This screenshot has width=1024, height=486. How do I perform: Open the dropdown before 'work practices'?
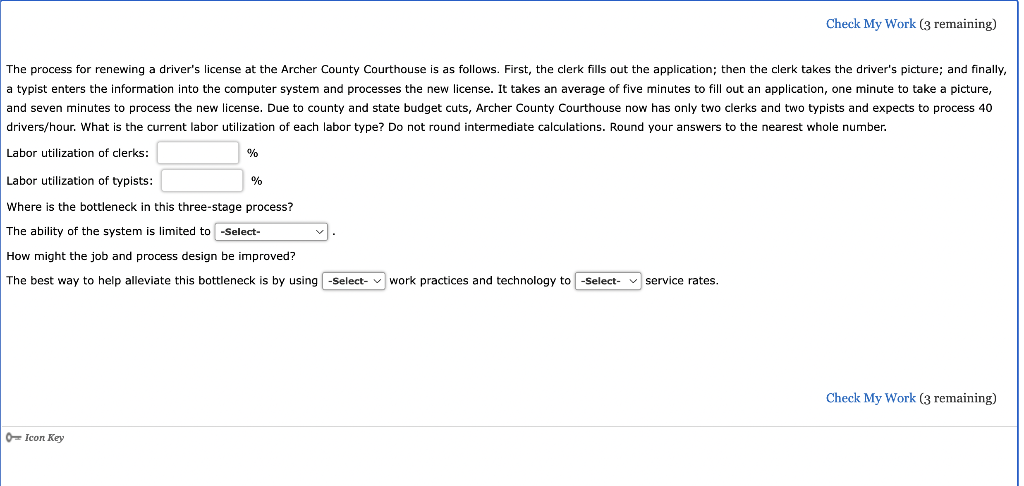(x=354, y=281)
